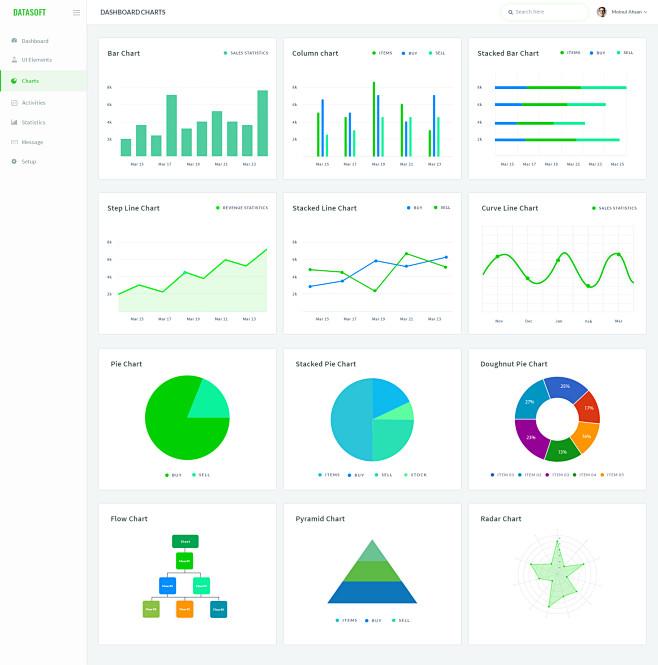Open the Moinul Ahsan user dropdown arrow
This screenshot has width=658, height=665.
[x=646, y=12]
